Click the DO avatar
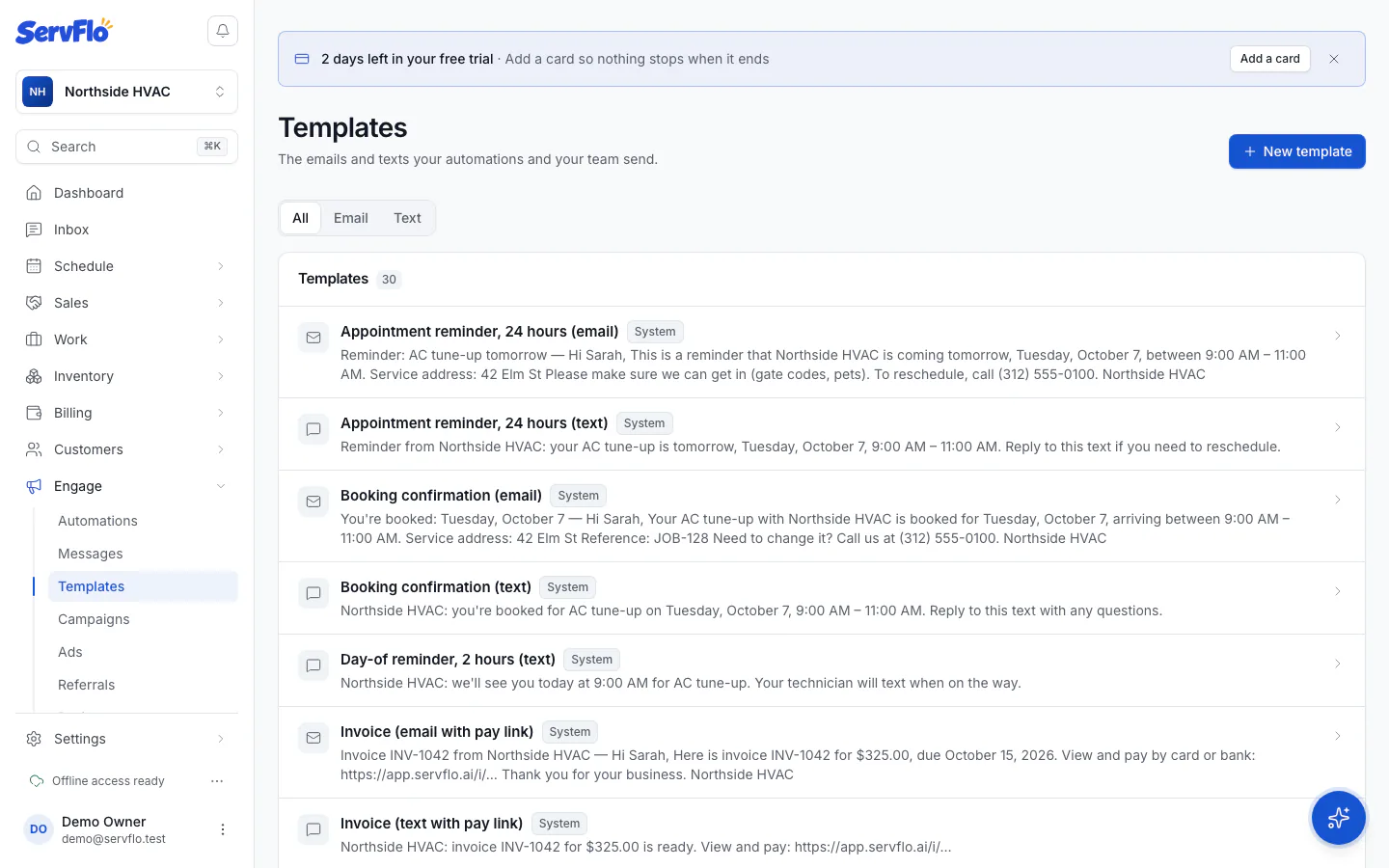This screenshot has height=868, width=1389. (x=39, y=829)
